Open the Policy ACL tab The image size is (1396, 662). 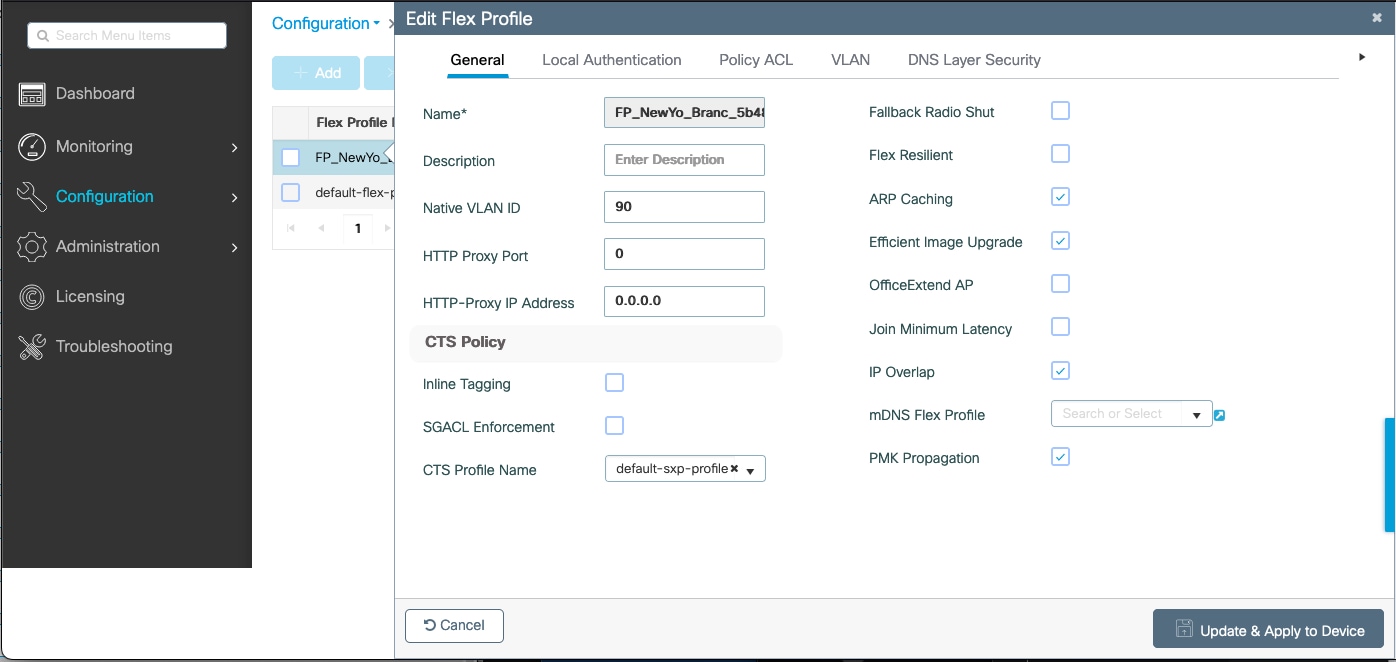point(755,60)
